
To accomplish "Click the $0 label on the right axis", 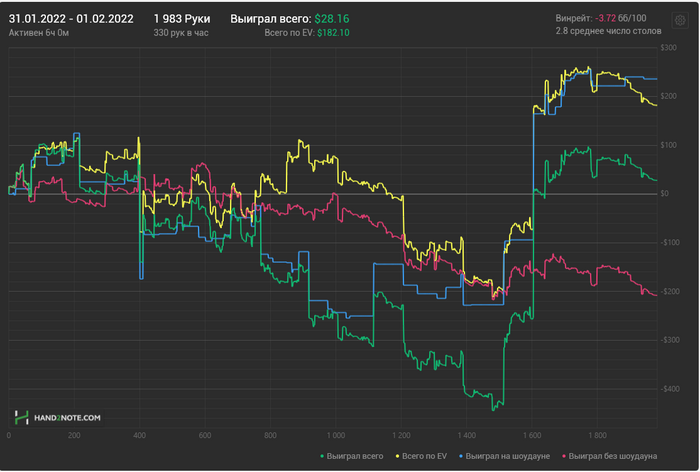I will [x=677, y=194].
